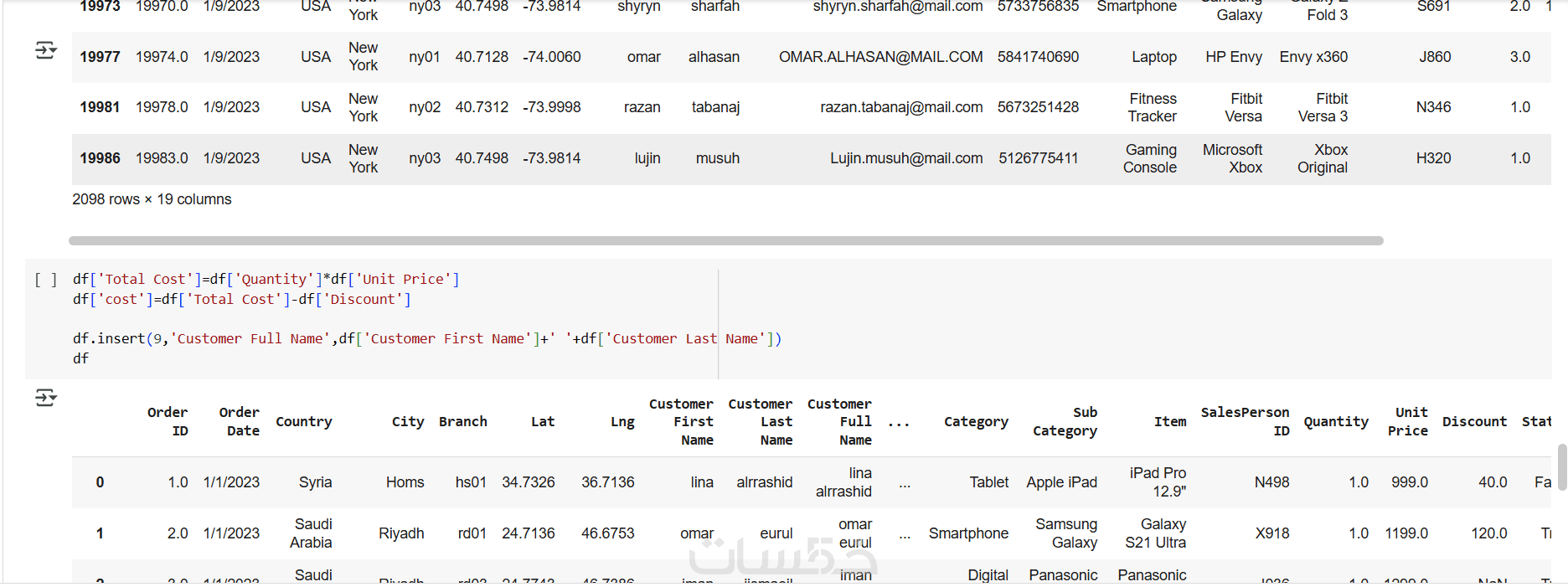
Task: Run the Total Cost code cell
Action: (45, 280)
